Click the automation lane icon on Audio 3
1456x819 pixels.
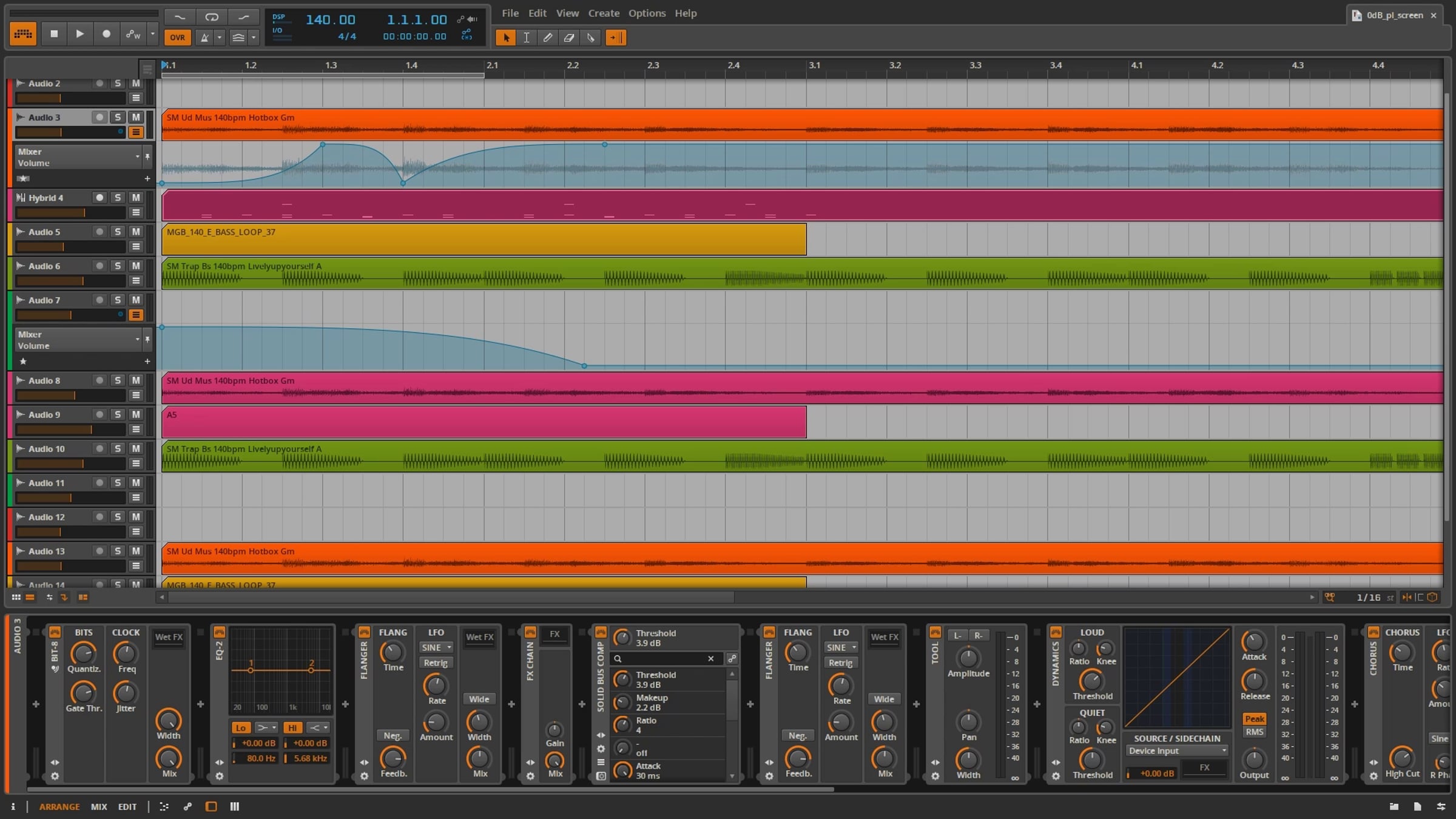pyautogui.click(x=136, y=132)
